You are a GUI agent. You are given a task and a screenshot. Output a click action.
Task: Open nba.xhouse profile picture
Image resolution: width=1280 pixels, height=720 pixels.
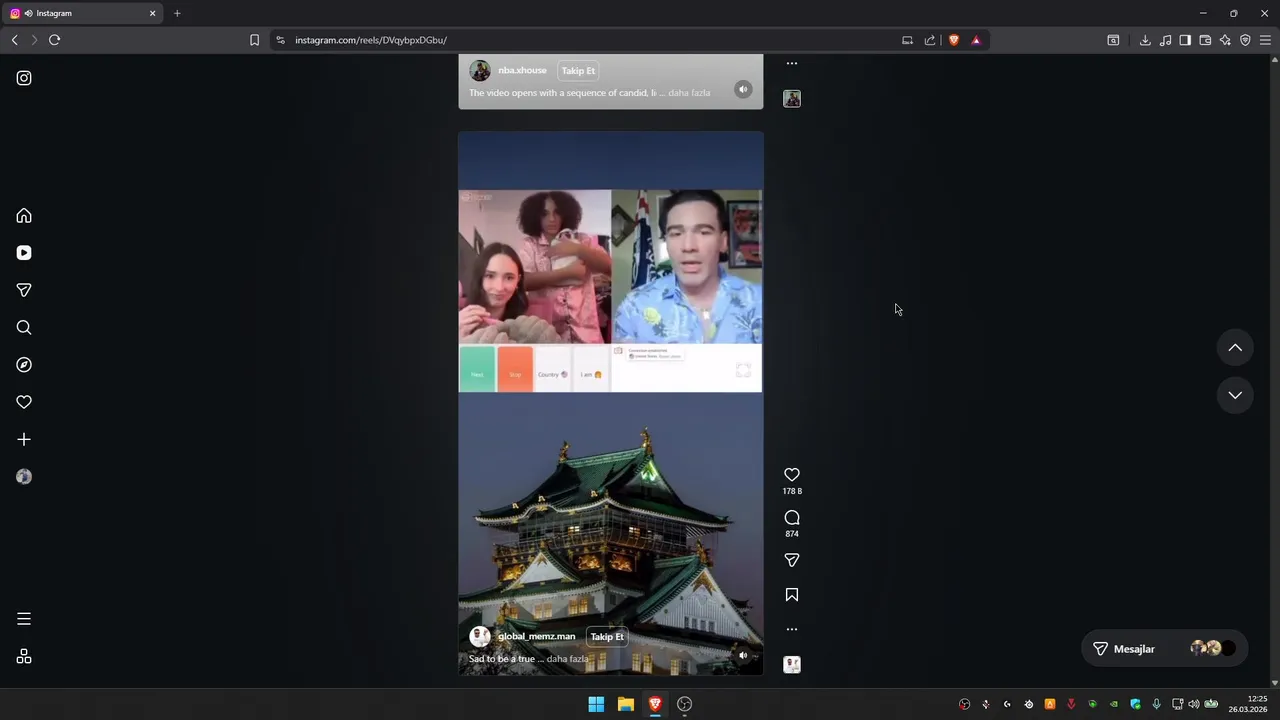click(x=480, y=71)
